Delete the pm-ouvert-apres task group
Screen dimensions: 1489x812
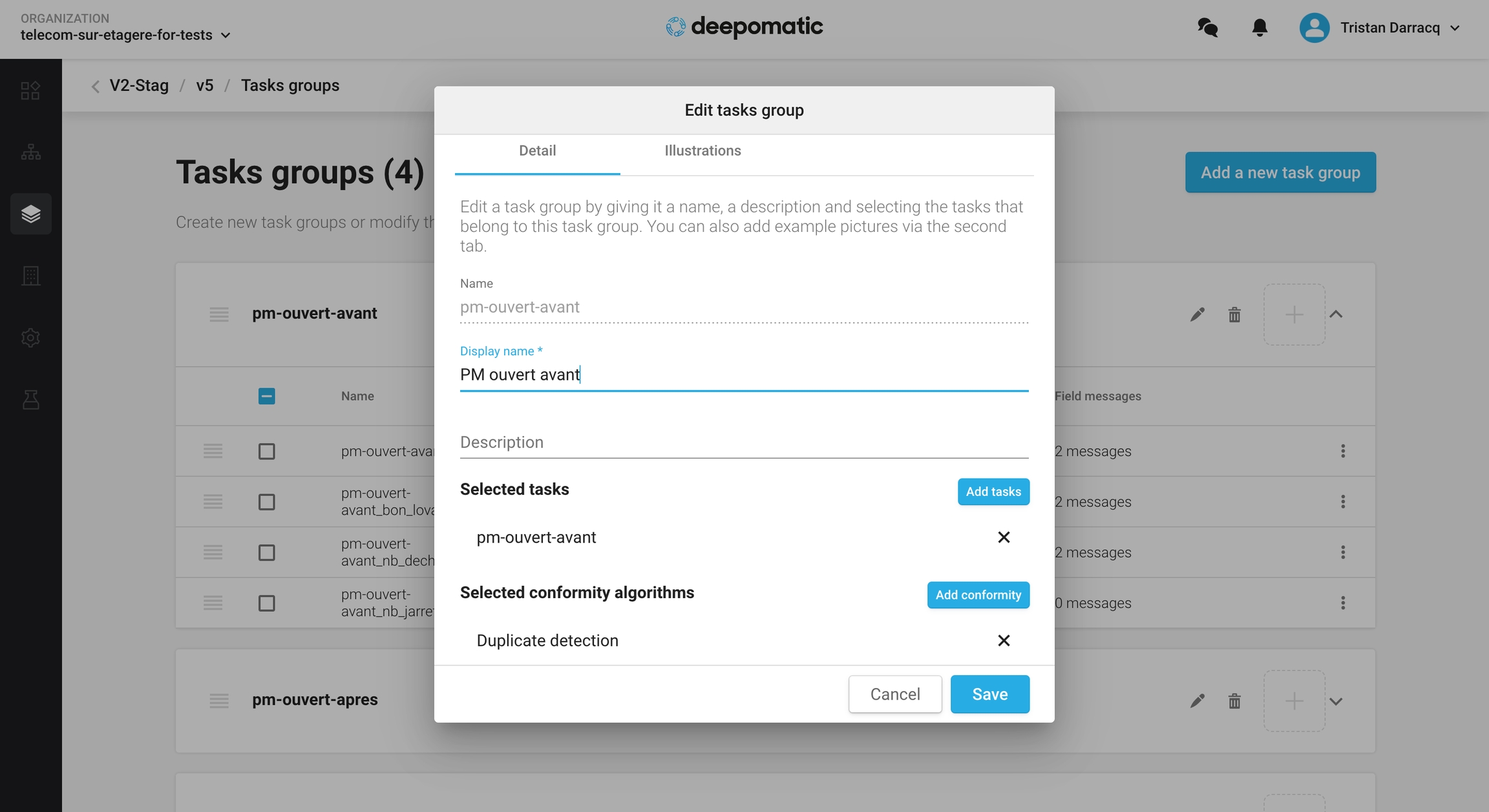tap(1234, 701)
